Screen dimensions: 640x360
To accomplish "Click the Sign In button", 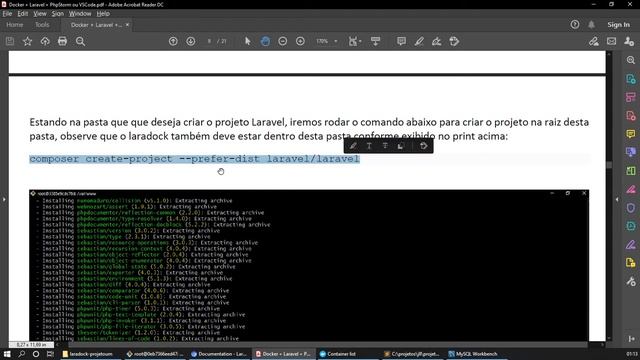I will [x=618, y=24].
